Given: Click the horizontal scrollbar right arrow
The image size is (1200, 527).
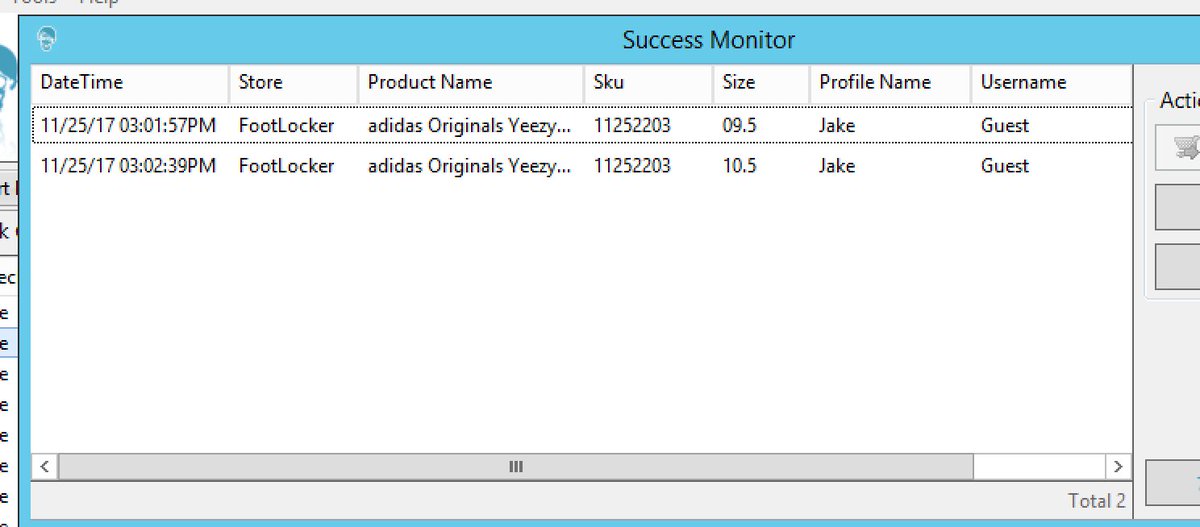Looking at the screenshot, I should tap(1119, 467).
